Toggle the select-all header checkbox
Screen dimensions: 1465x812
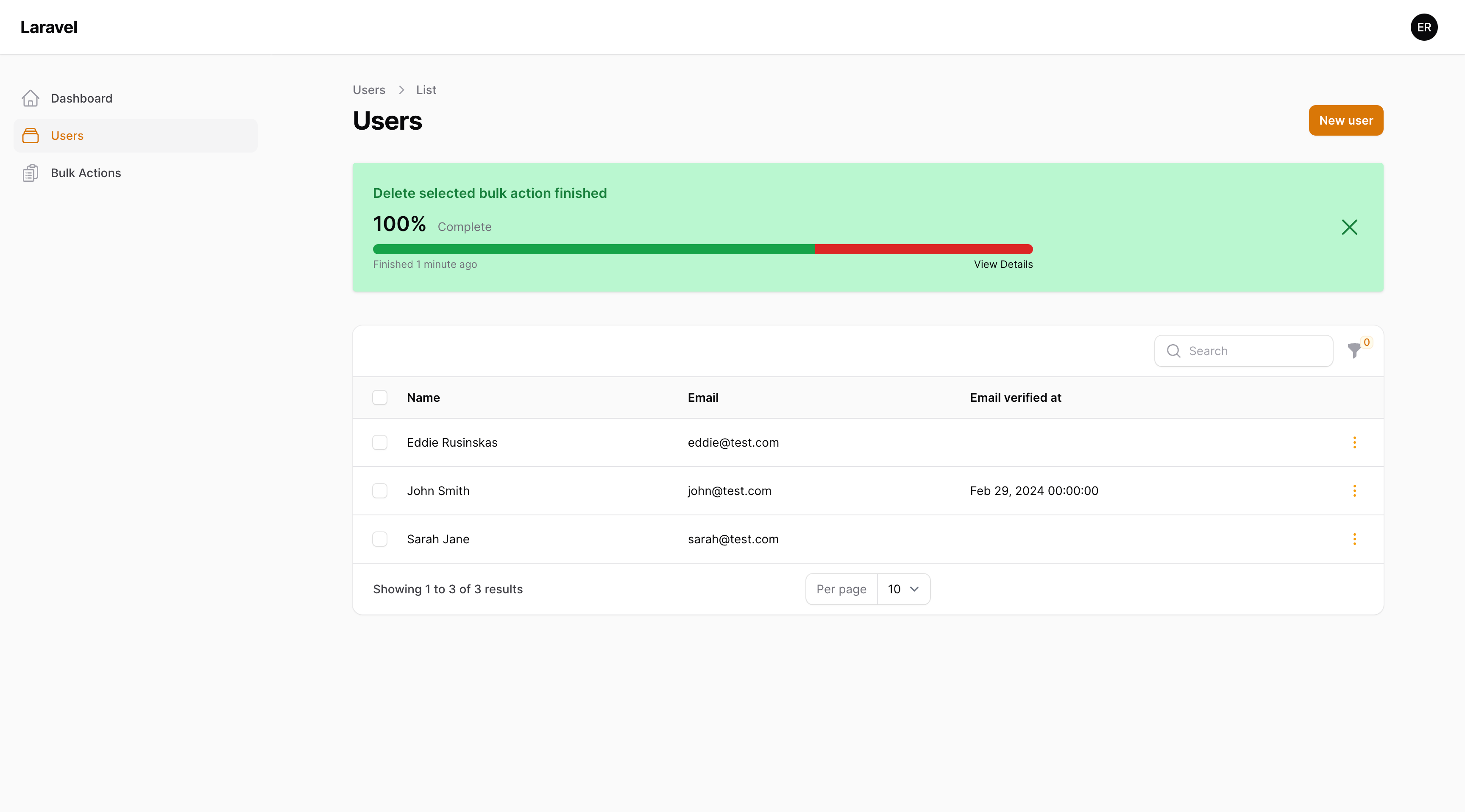click(380, 397)
